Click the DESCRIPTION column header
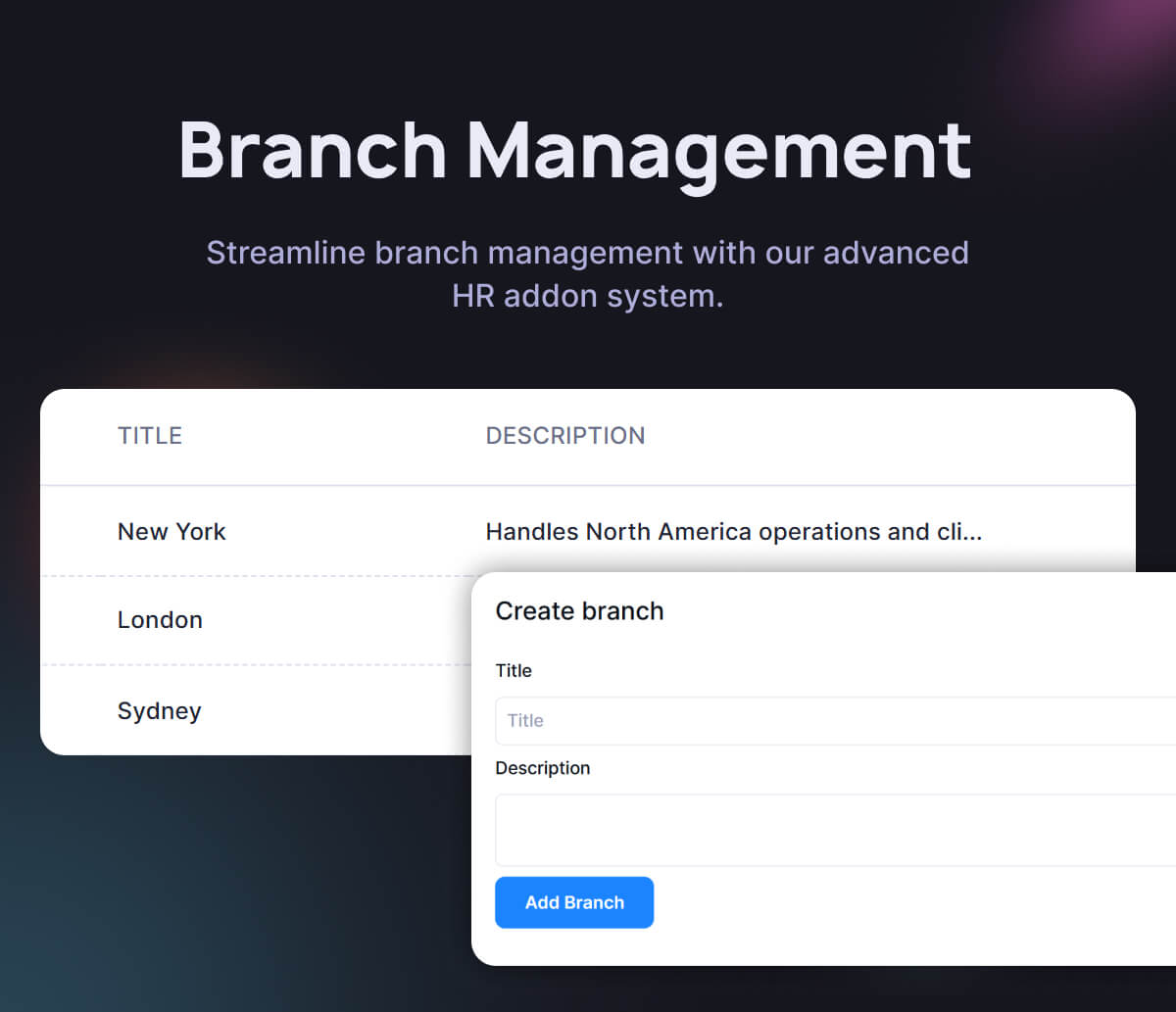Screen dimensions: 1176x1012 coord(565,435)
